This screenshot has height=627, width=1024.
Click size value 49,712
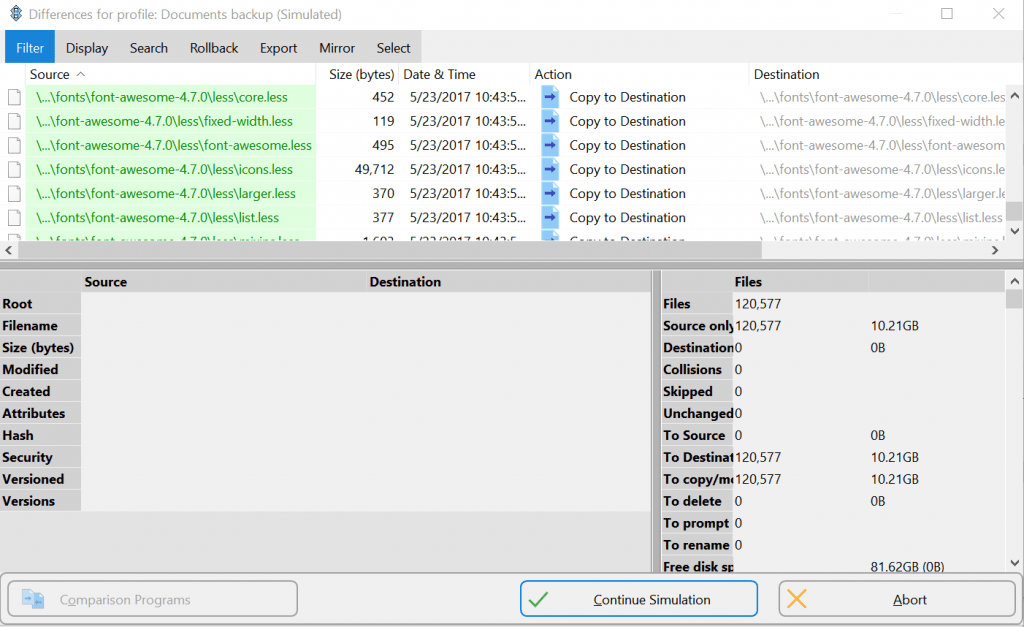click(x=374, y=170)
